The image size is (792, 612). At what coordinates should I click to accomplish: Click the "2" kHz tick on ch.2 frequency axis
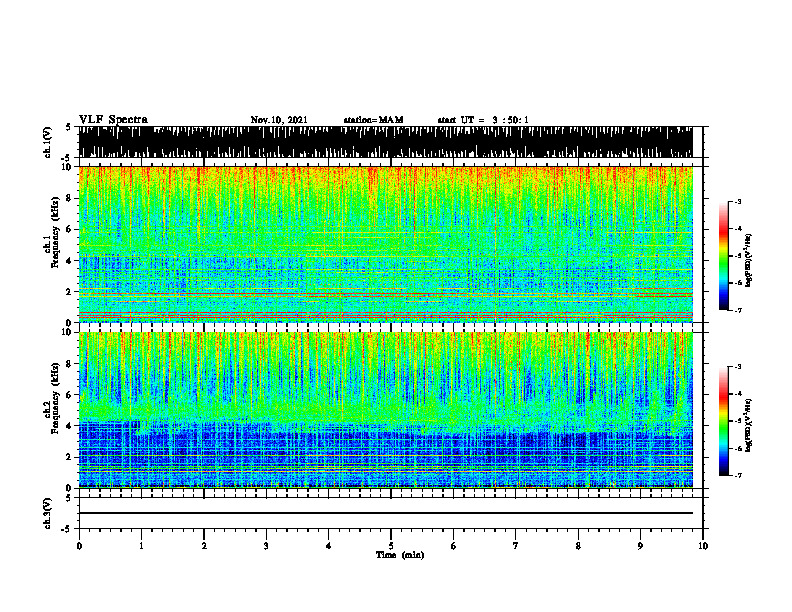69,457
